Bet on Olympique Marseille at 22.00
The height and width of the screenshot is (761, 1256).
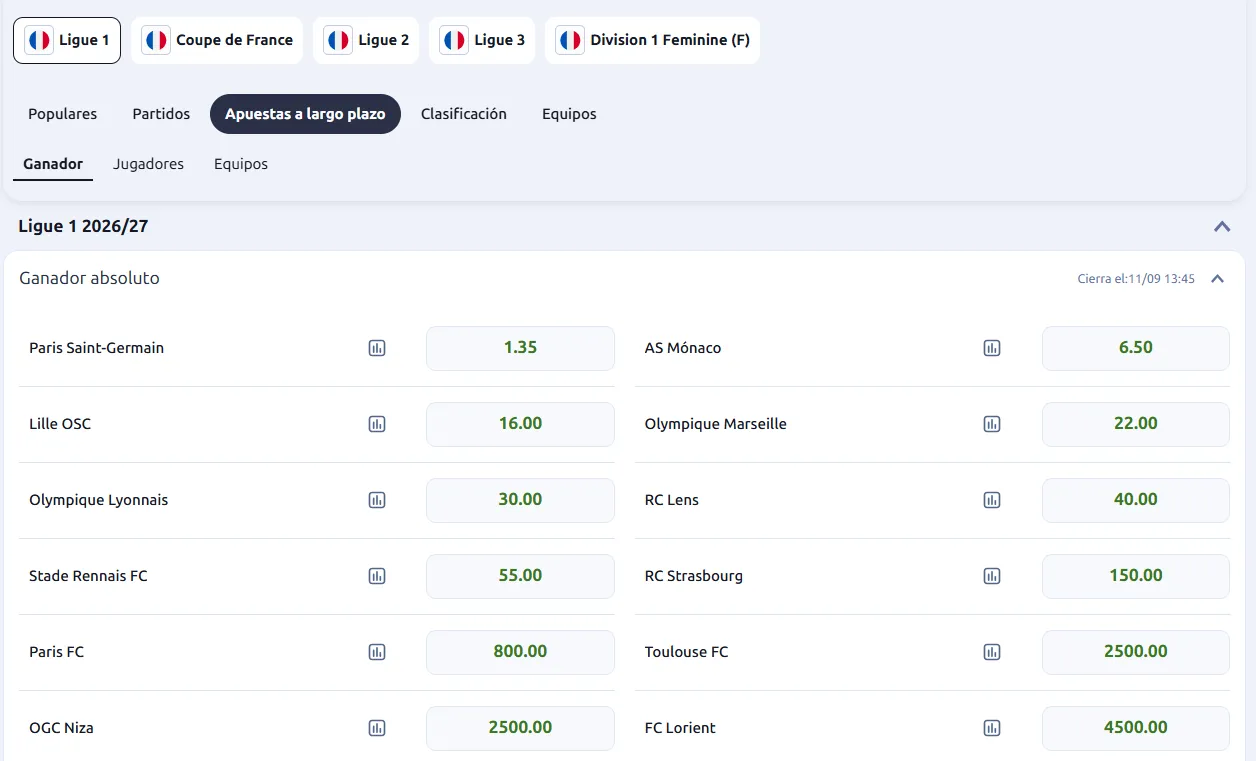tap(1136, 424)
